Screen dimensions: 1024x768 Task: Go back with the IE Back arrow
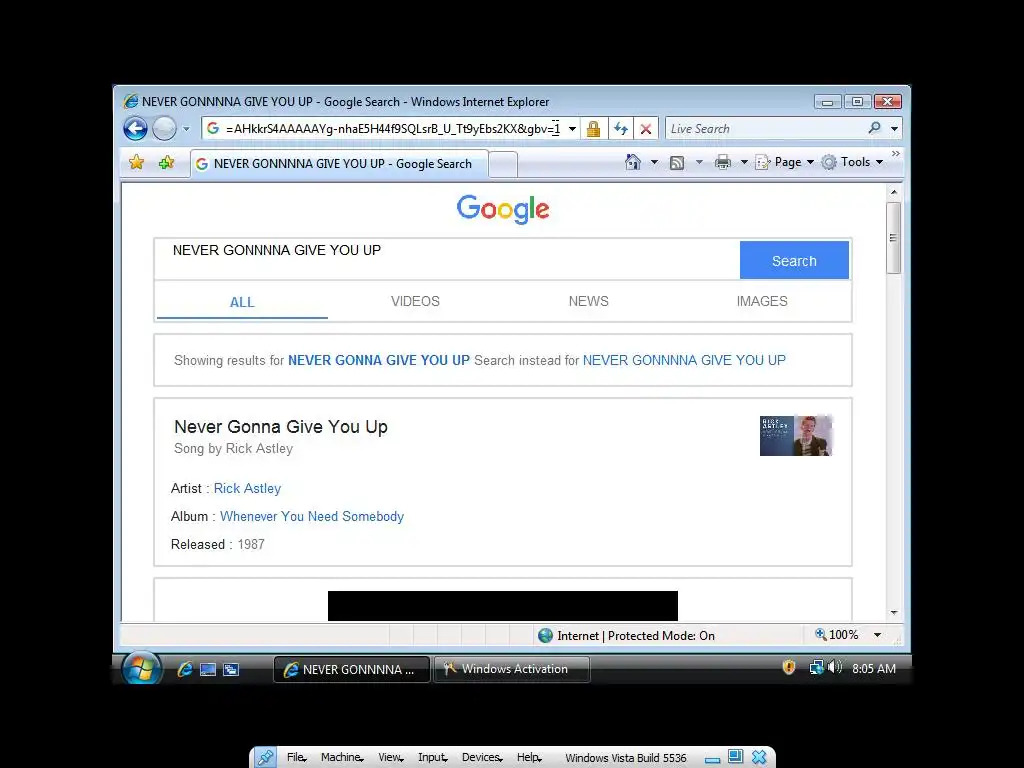coord(135,129)
